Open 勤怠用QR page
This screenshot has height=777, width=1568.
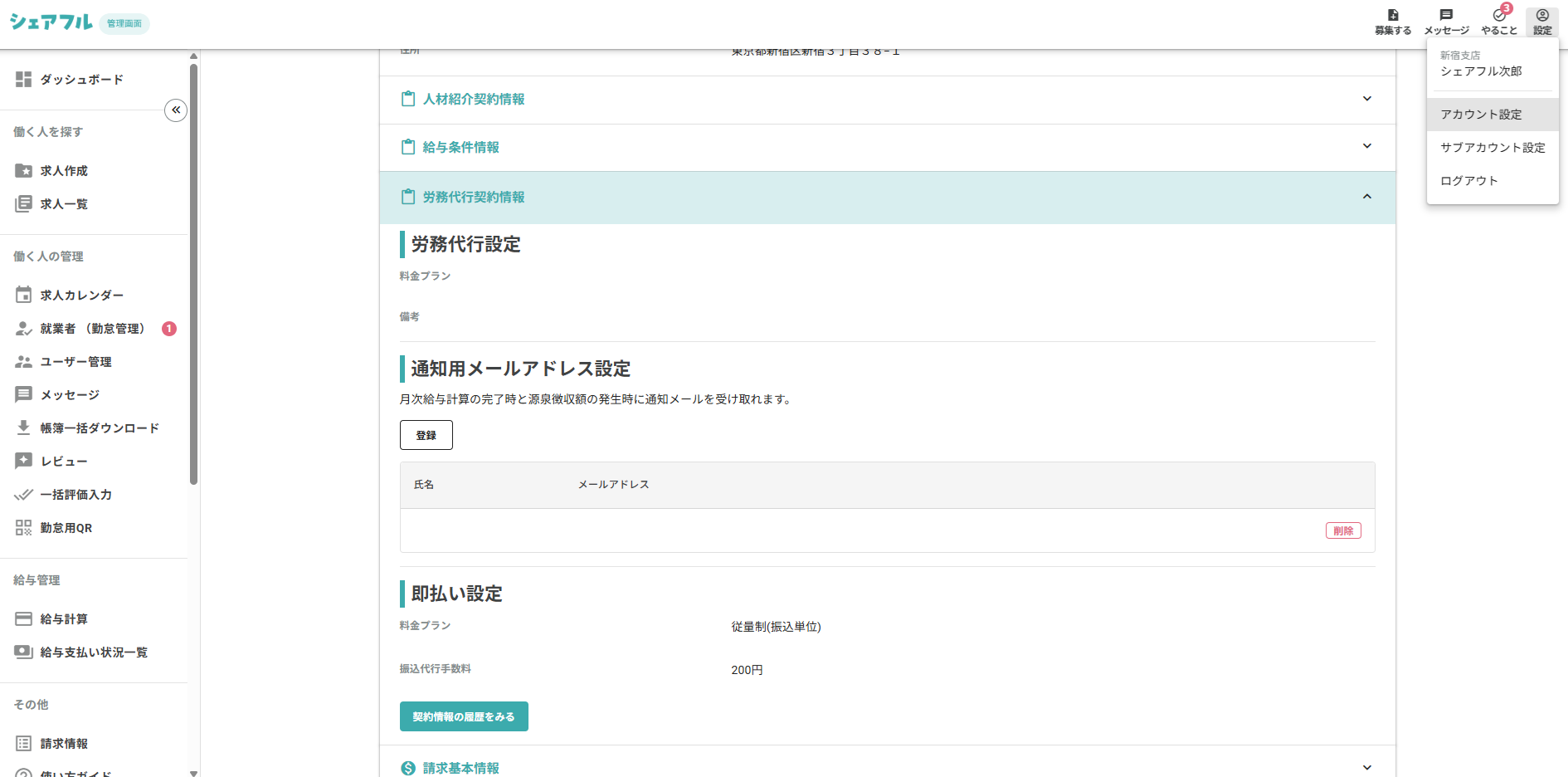pyautogui.click(x=66, y=528)
